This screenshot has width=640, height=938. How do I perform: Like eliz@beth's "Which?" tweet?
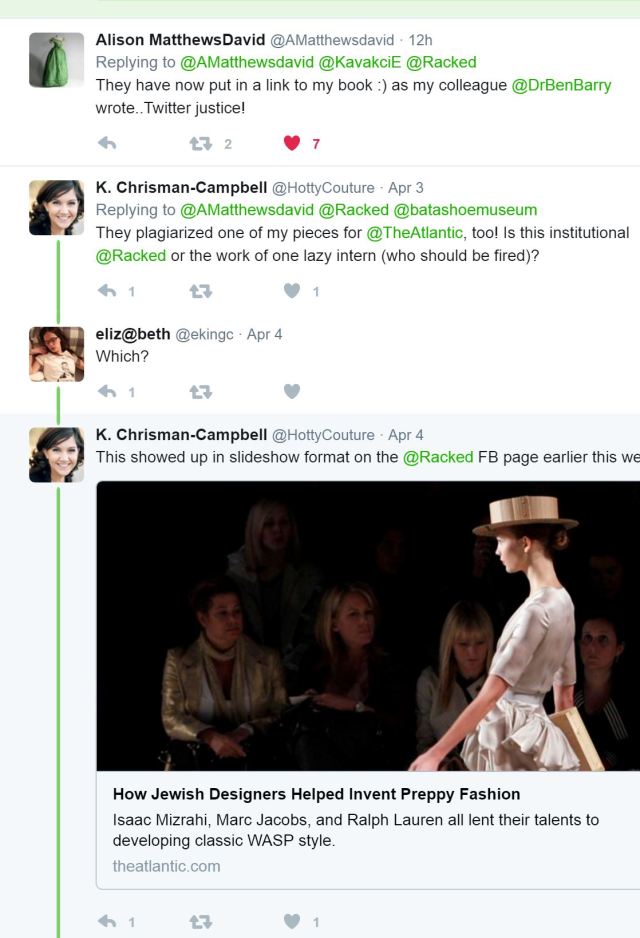coord(292,391)
